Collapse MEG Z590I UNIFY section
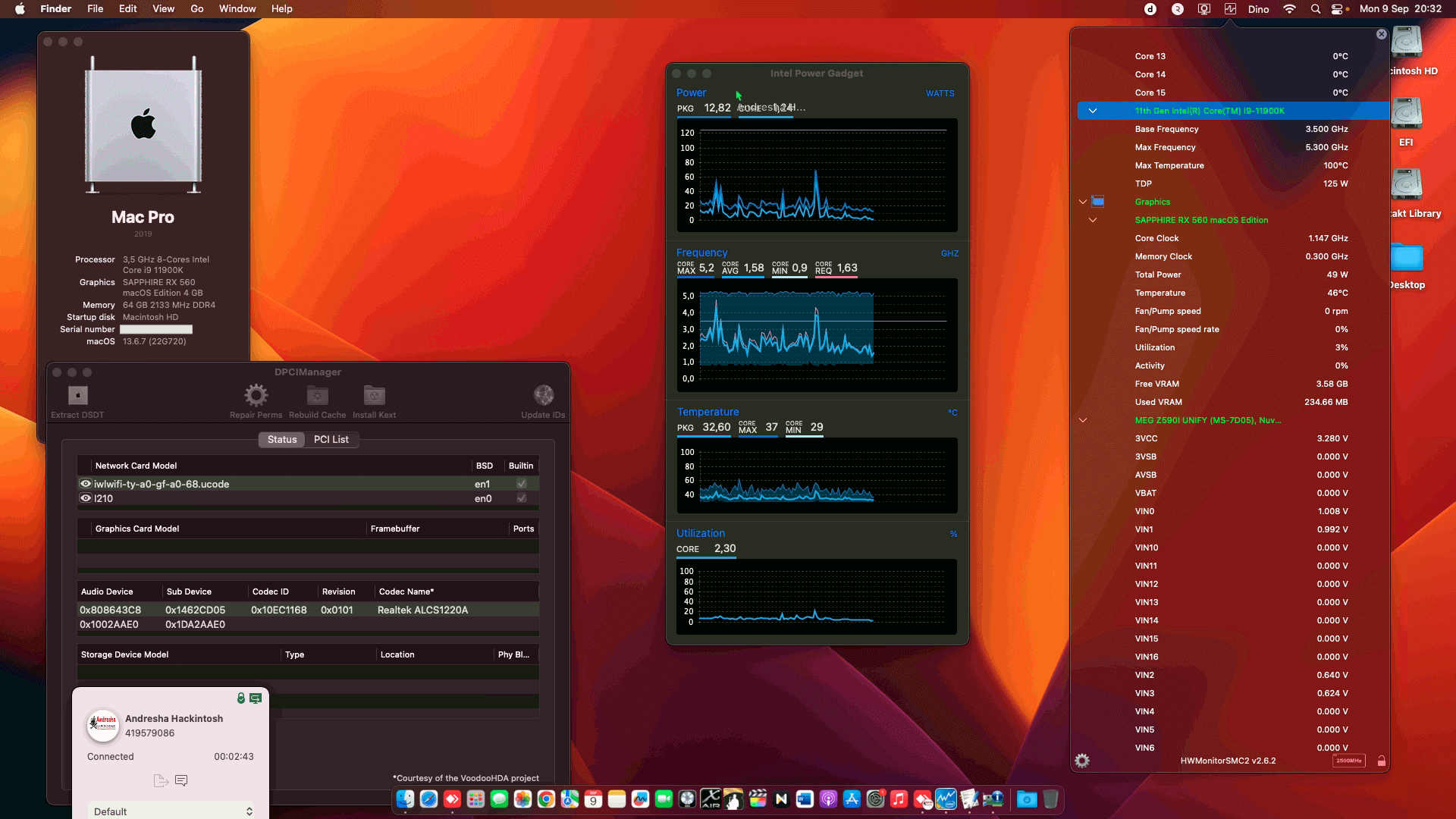 1083,420
